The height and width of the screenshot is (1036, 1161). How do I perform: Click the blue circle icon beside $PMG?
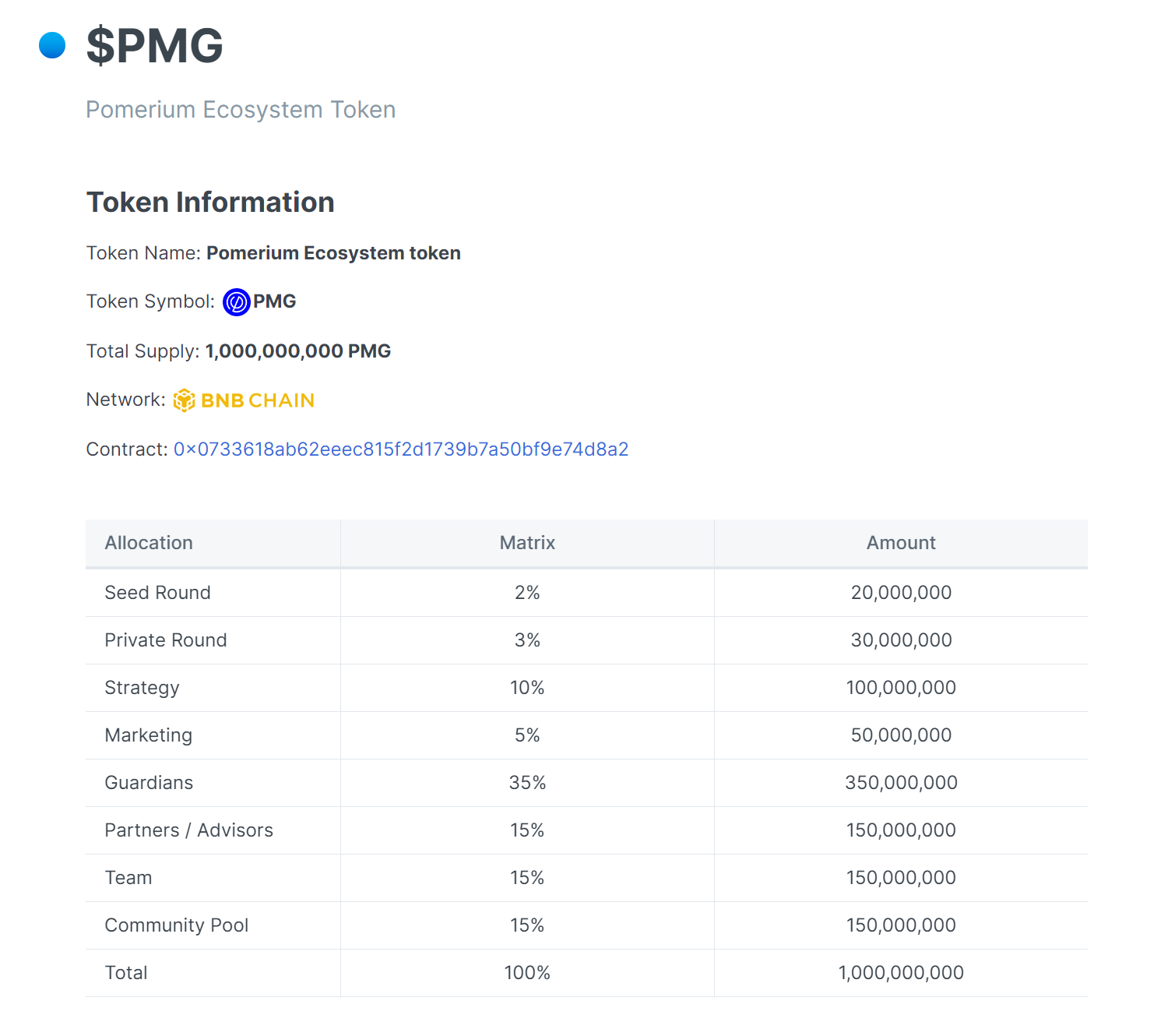coord(52,45)
